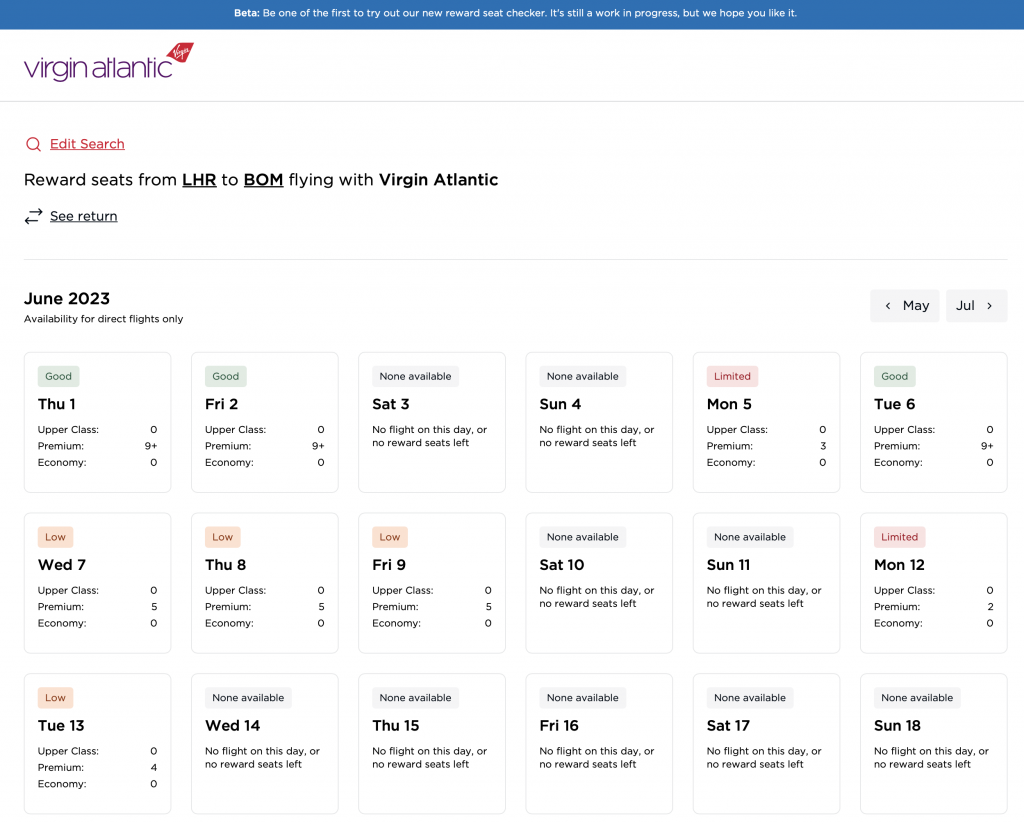The height and width of the screenshot is (825, 1024).
Task: Navigate back to May availability
Action: point(905,306)
